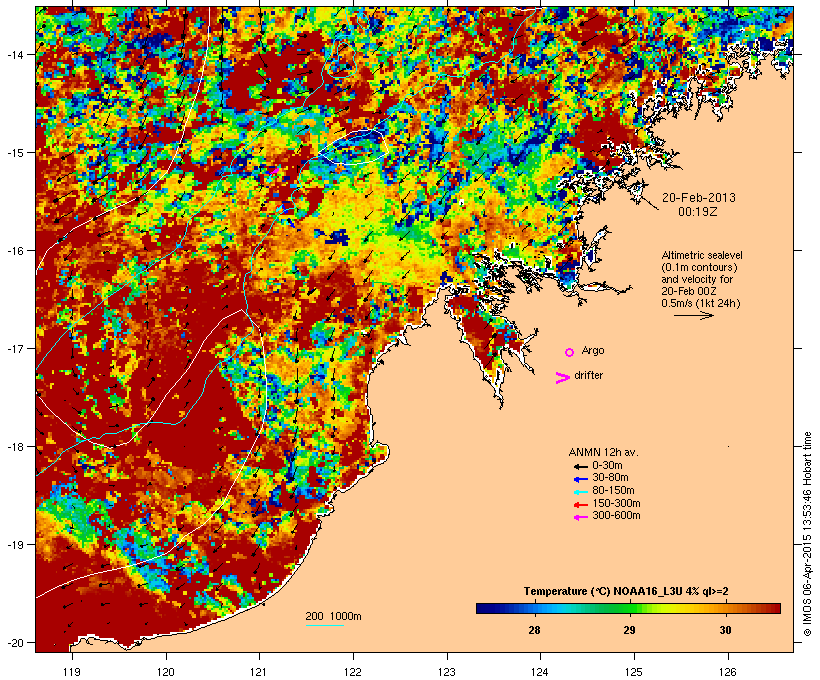
Task: Click the magenta drifter arrow legend icon
Action: pyautogui.click(x=562, y=378)
